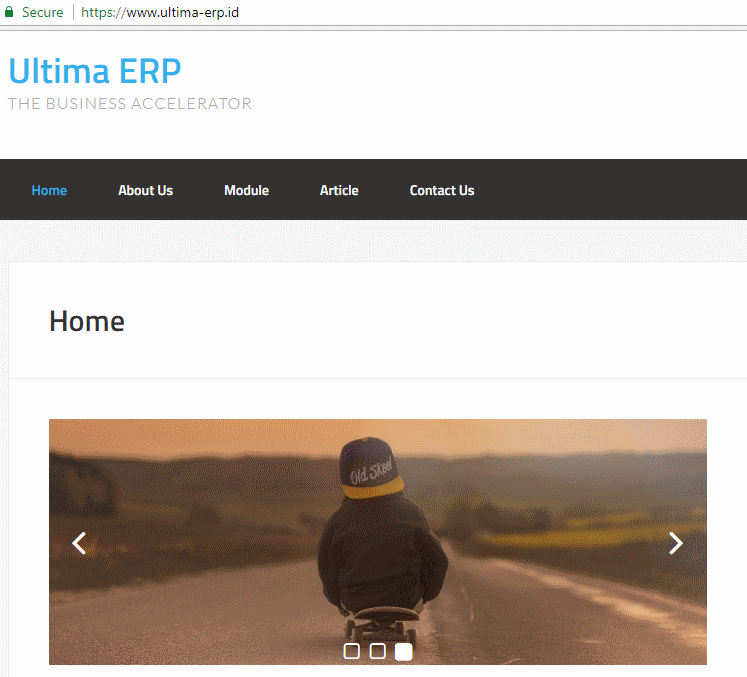Screen dimensions: 747x677
Task: Click the green padlock security icon
Action: tap(9, 11)
